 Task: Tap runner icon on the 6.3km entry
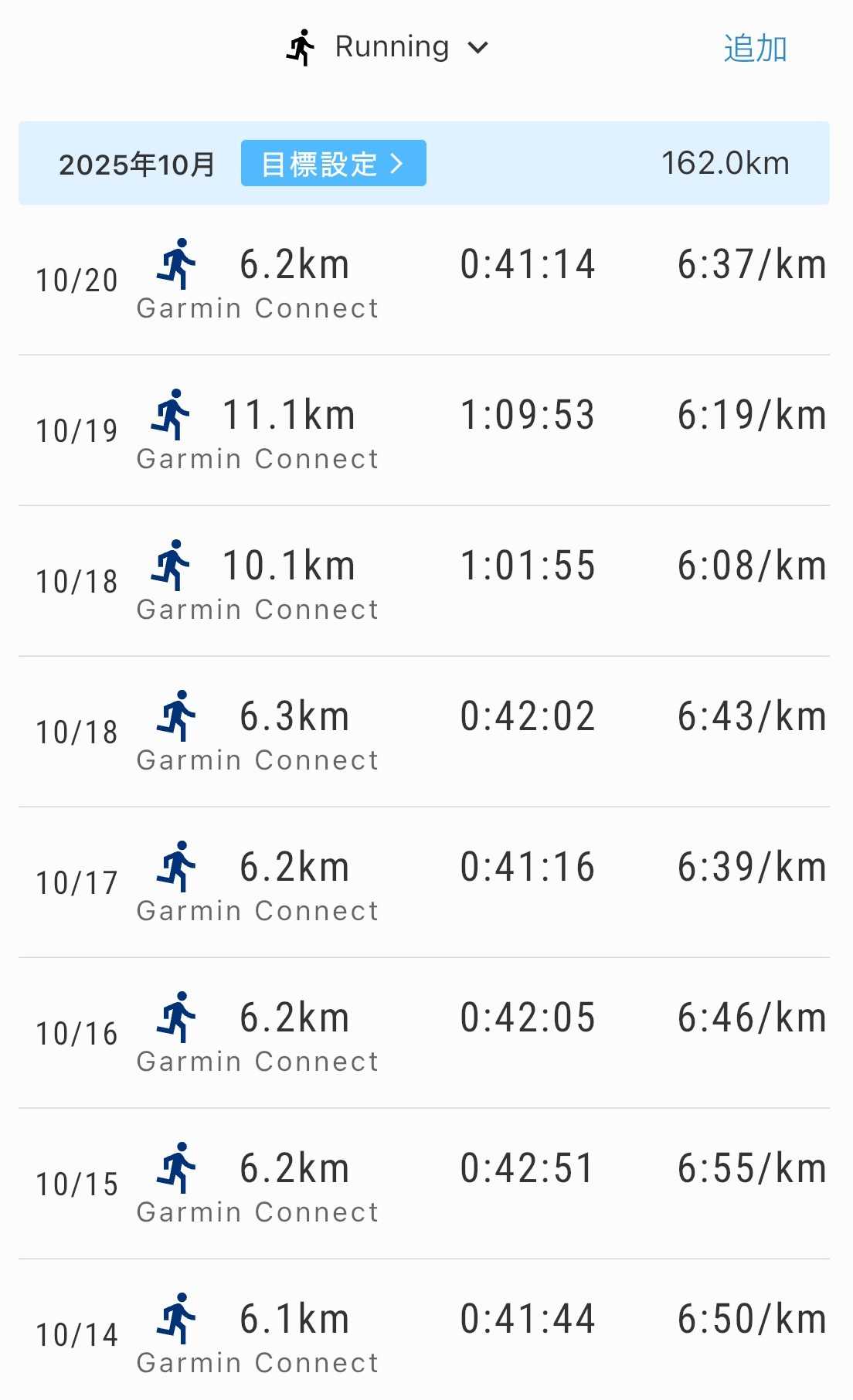click(x=177, y=716)
